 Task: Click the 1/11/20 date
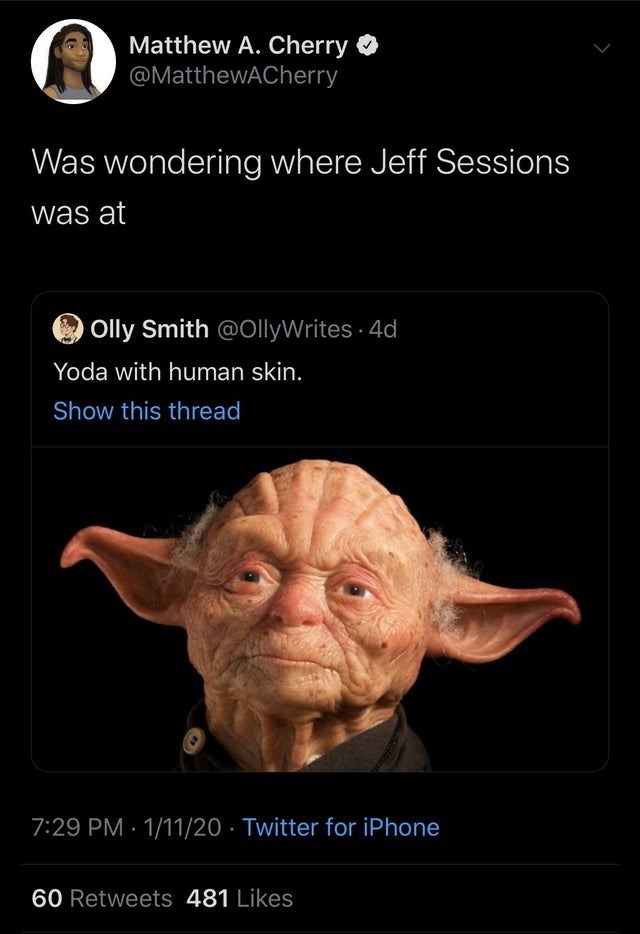(x=182, y=827)
